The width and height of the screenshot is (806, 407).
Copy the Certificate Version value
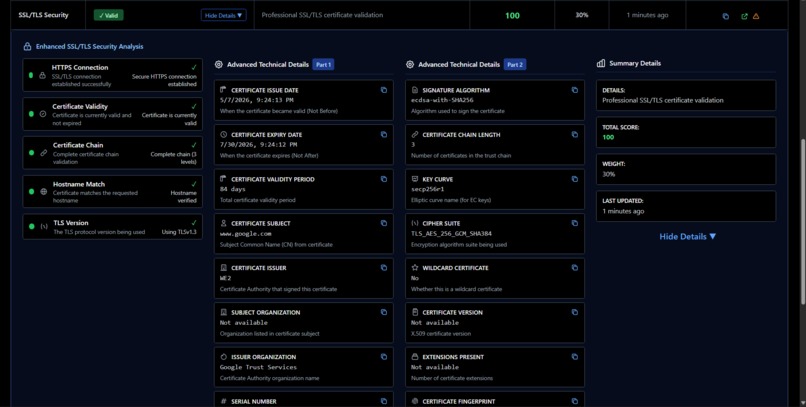(575, 312)
